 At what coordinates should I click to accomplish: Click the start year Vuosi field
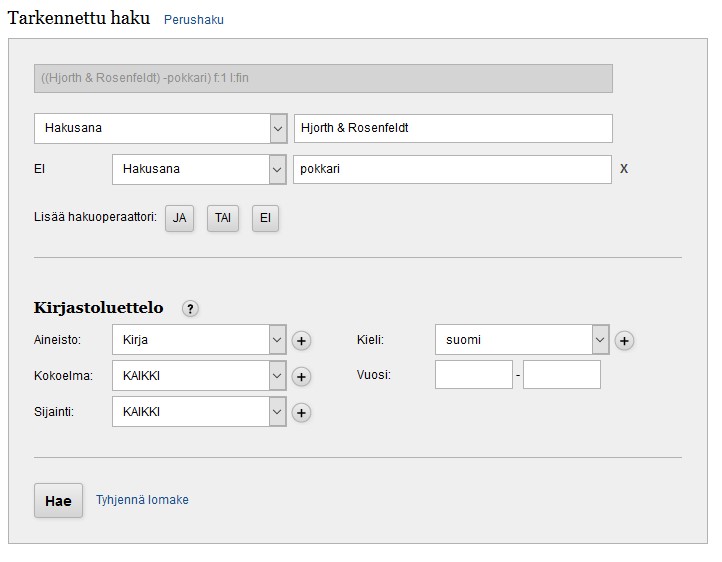473,375
